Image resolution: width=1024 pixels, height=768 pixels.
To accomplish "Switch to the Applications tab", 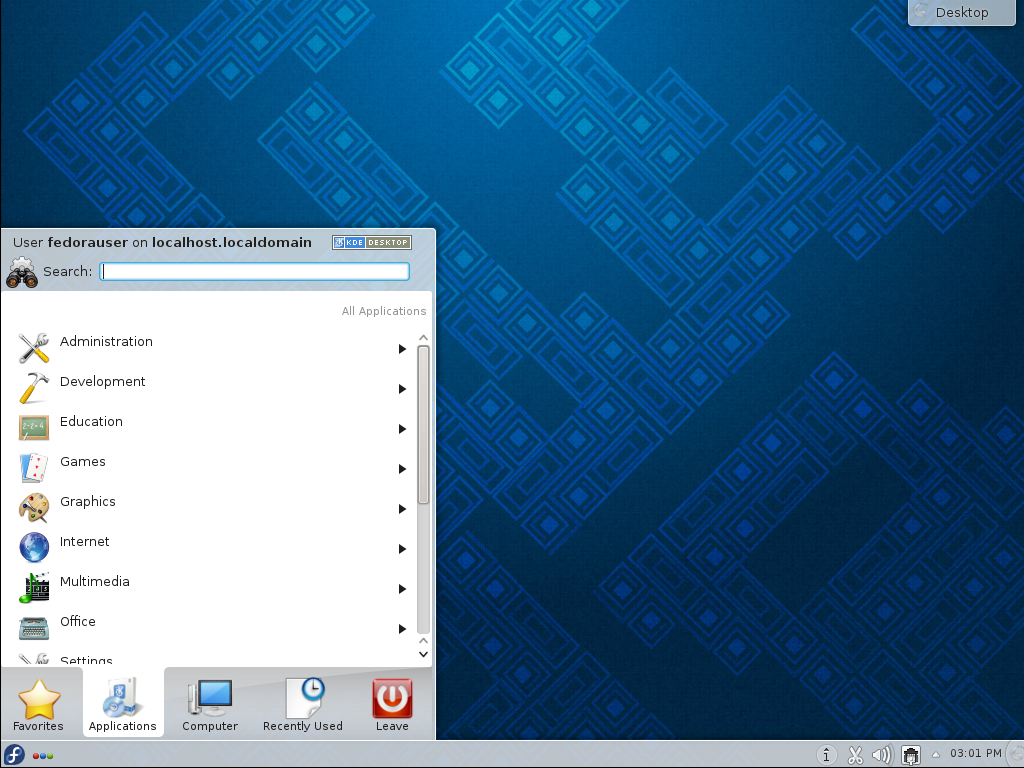I will pyautogui.click(x=123, y=703).
